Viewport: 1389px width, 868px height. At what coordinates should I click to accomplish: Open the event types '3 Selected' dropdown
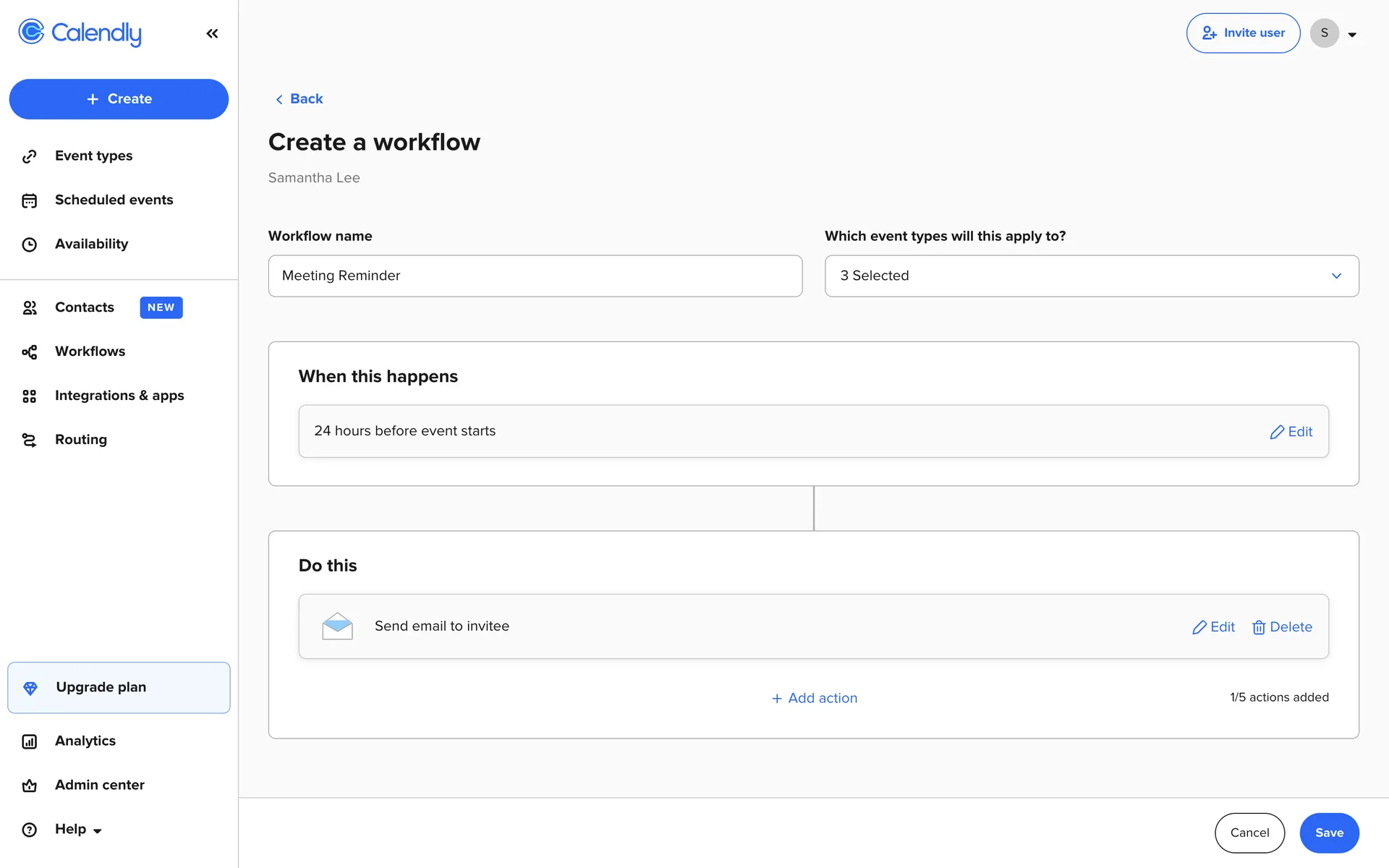point(1091,276)
